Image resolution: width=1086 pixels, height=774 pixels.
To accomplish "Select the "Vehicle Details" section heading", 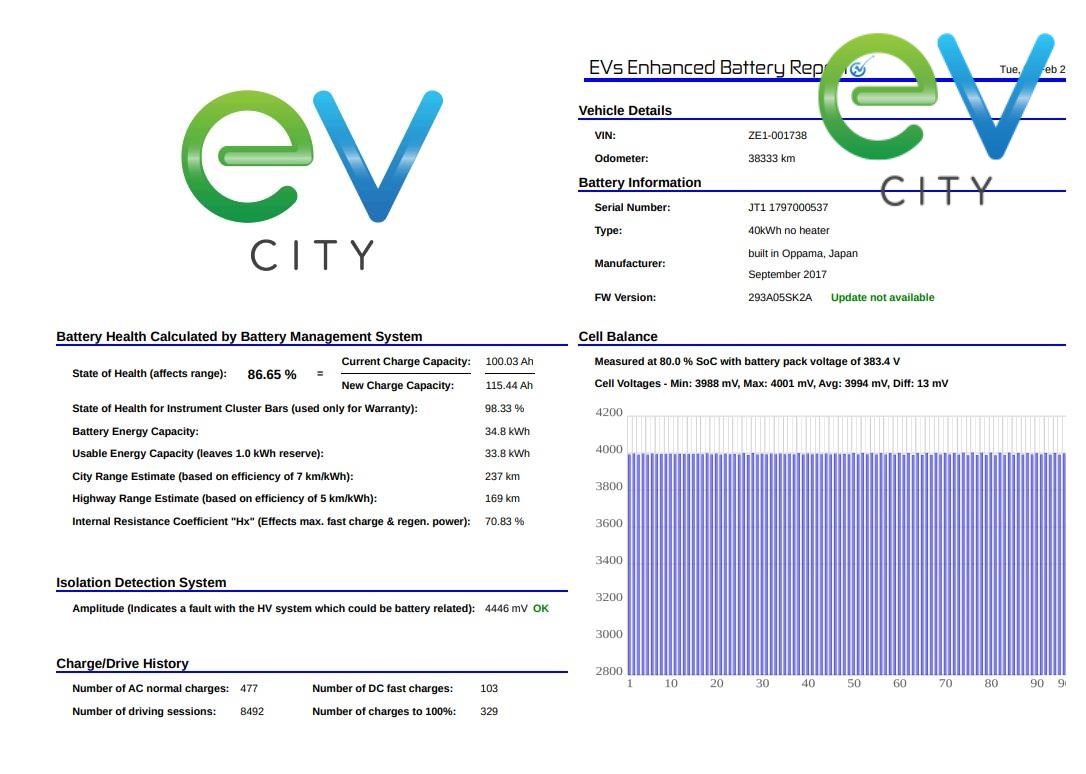I will (x=625, y=111).
